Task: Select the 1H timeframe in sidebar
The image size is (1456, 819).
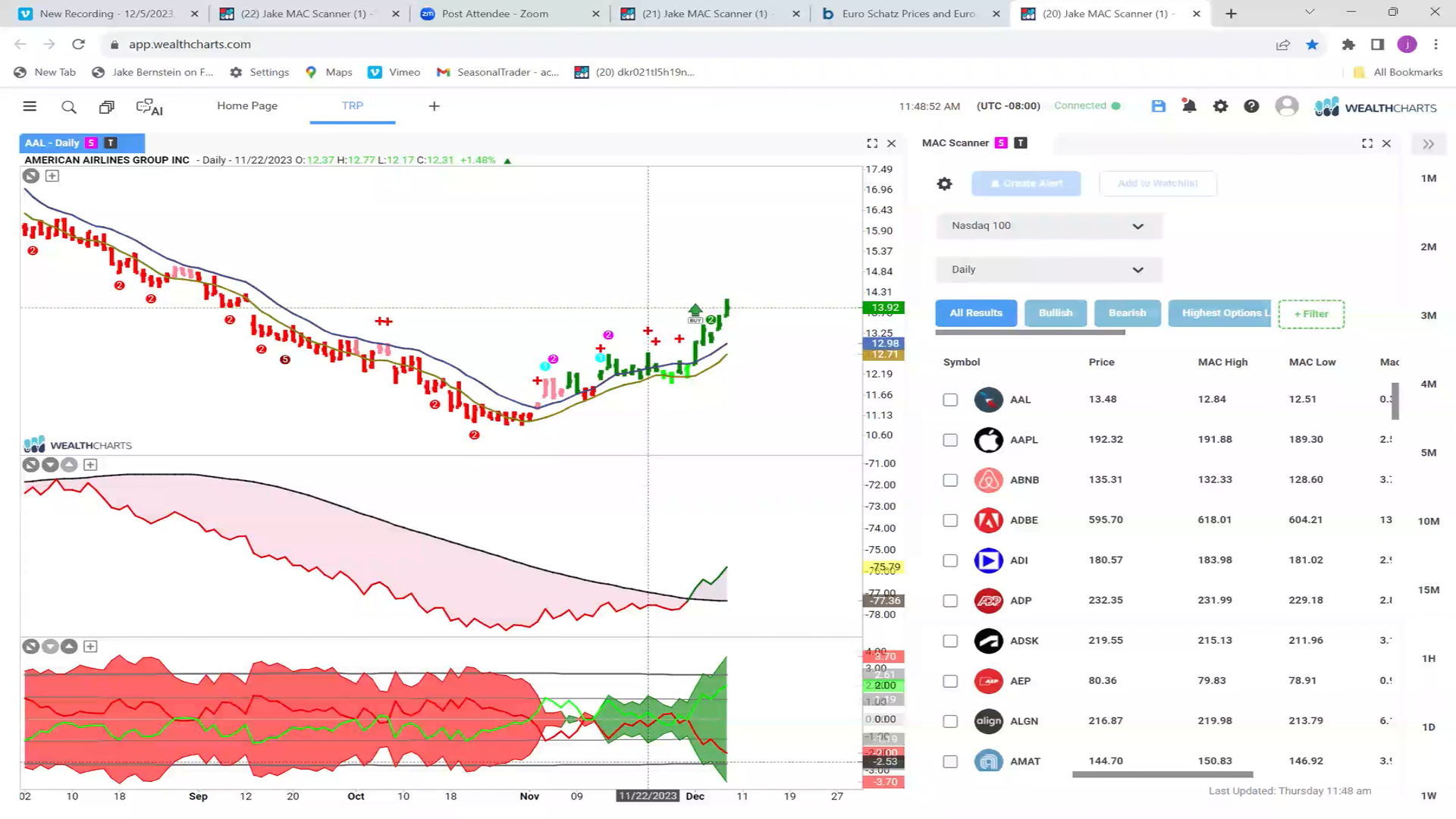Action: pos(1429,659)
